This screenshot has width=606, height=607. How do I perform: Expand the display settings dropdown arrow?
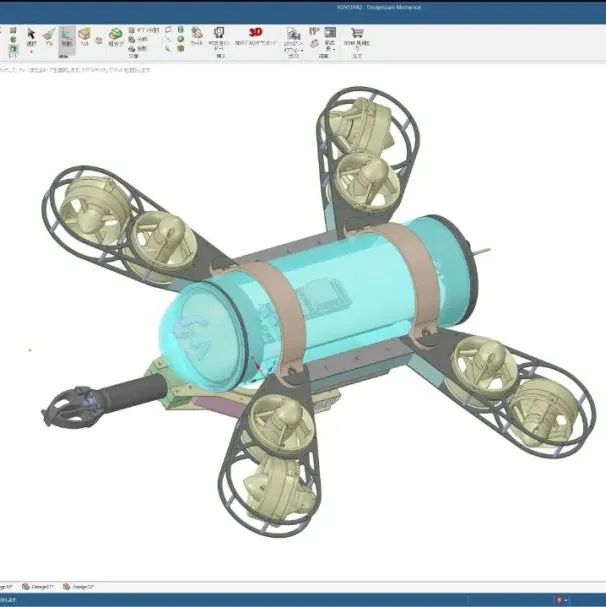pyautogui.click(x=334, y=50)
